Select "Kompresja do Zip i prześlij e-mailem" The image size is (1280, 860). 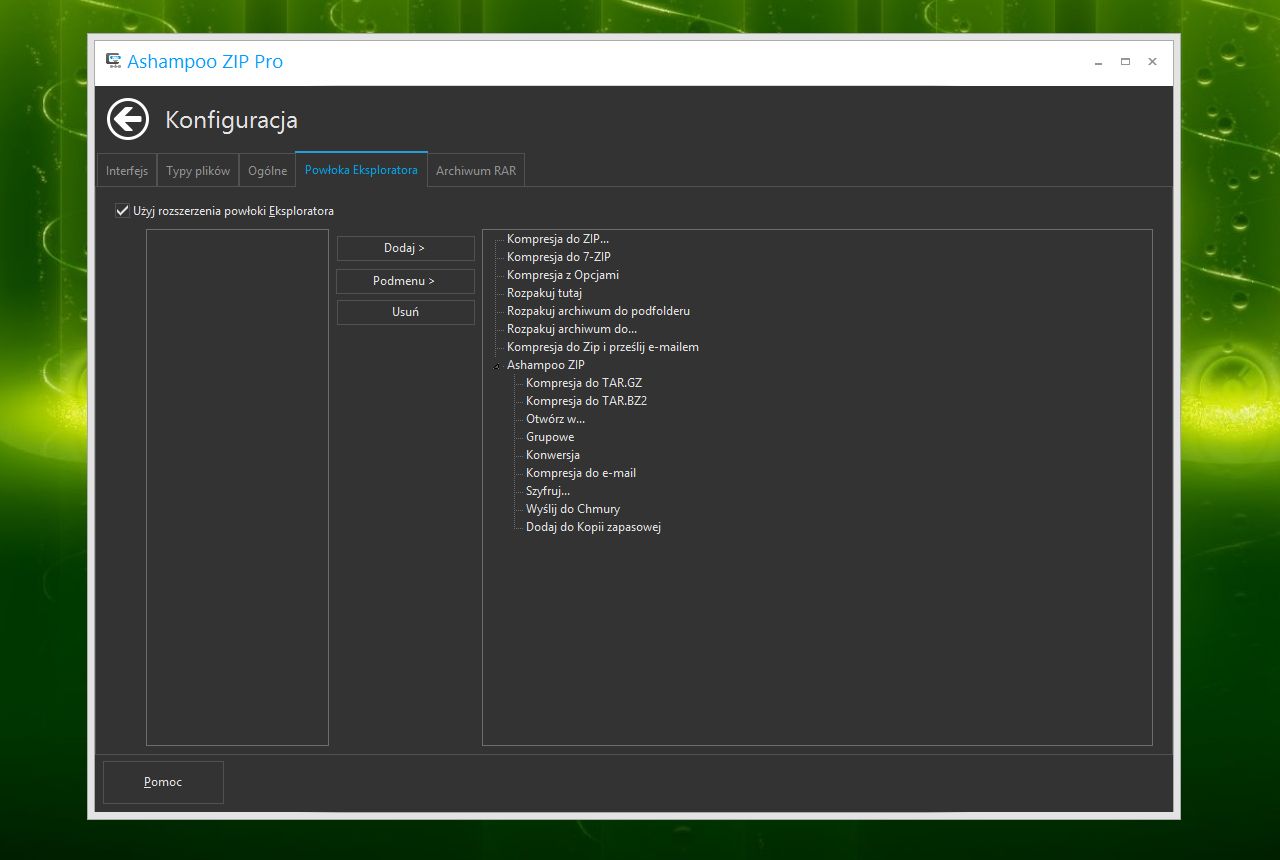click(x=603, y=347)
